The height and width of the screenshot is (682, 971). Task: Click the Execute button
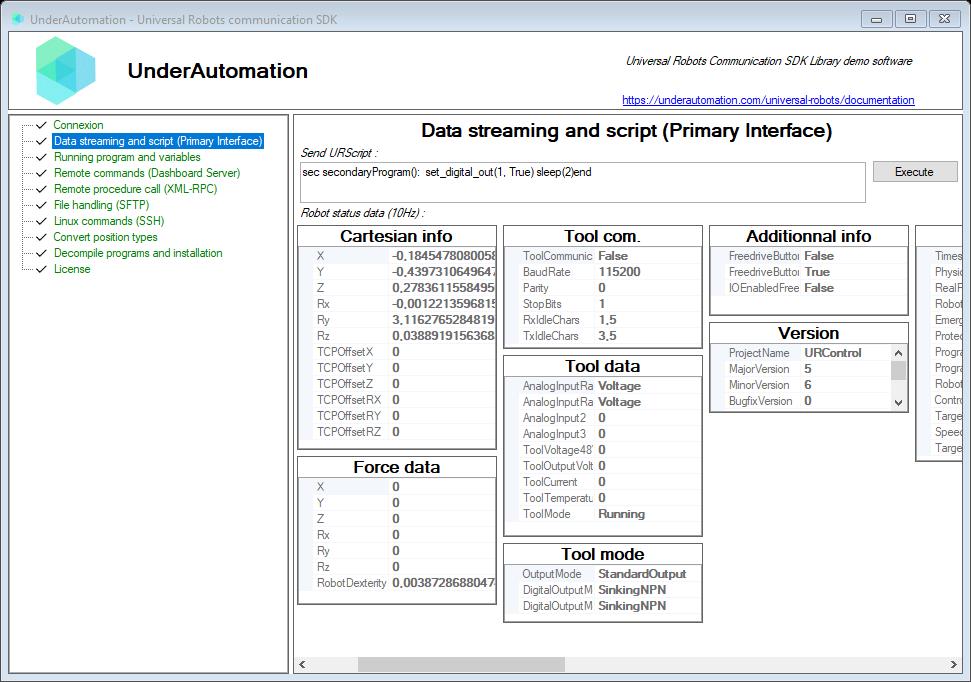tap(914, 172)
